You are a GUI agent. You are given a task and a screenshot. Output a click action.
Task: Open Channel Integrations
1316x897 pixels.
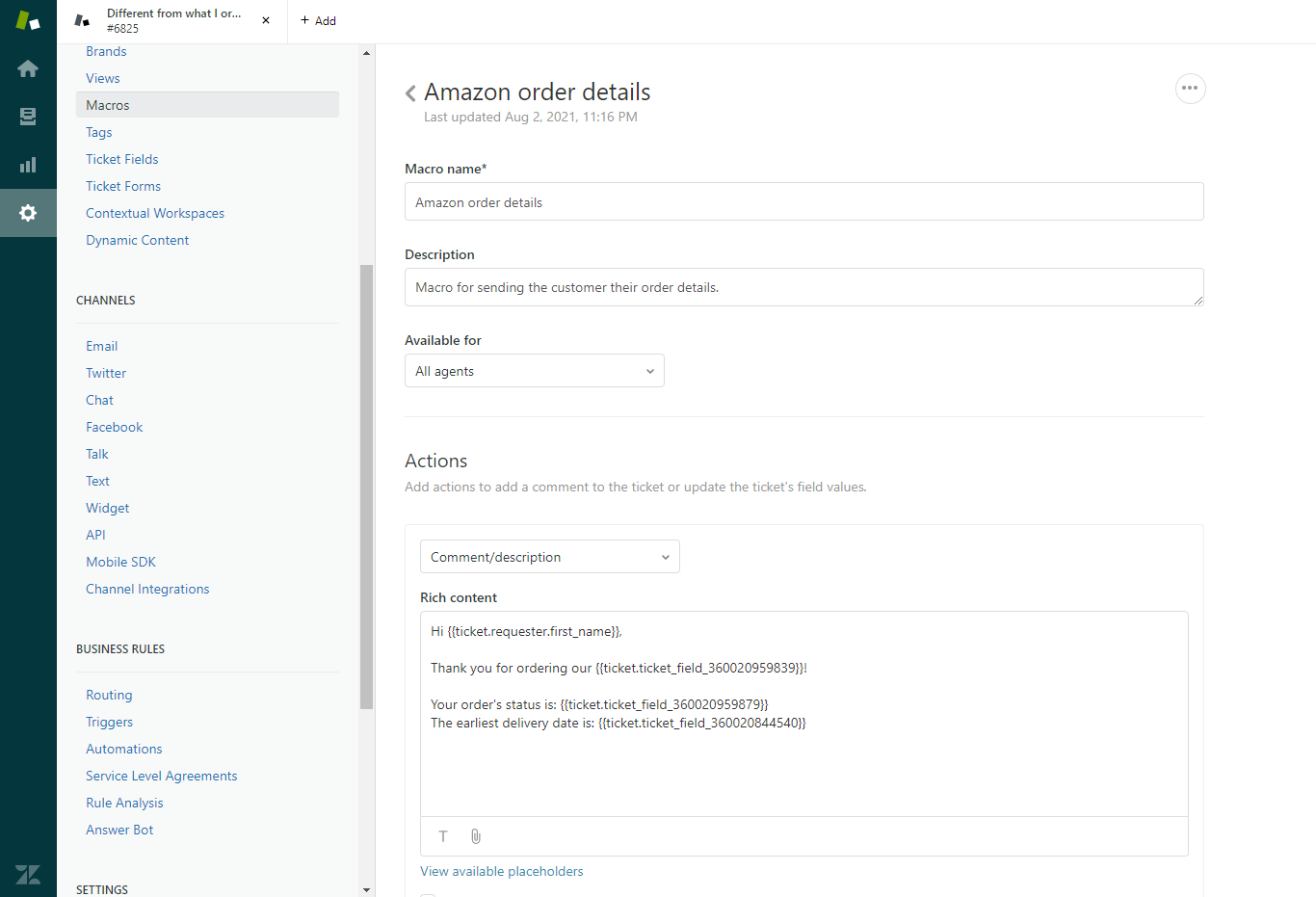point(147,589)
